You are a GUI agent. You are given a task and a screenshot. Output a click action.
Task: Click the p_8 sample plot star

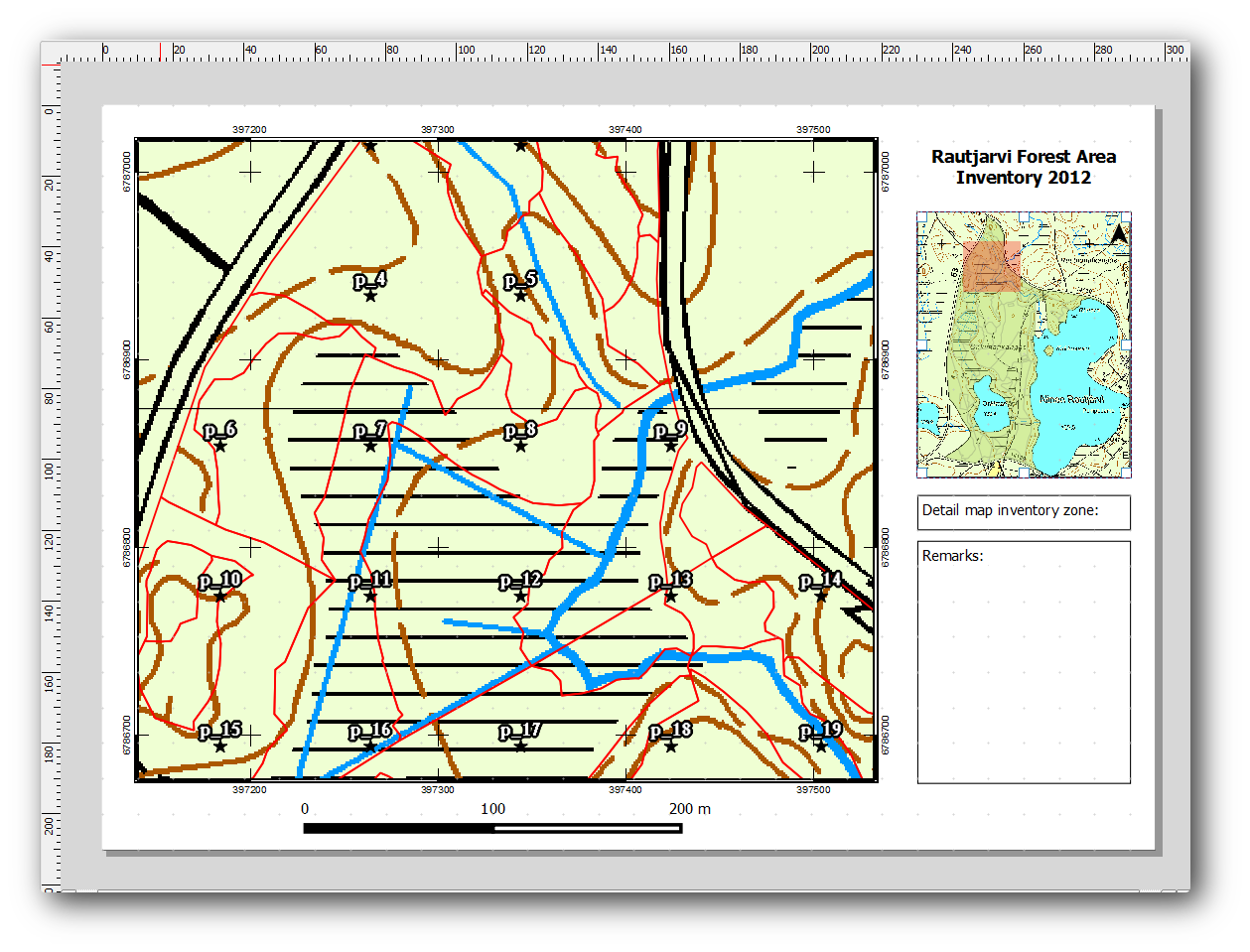pyautogui.click(x=520, y=446)
